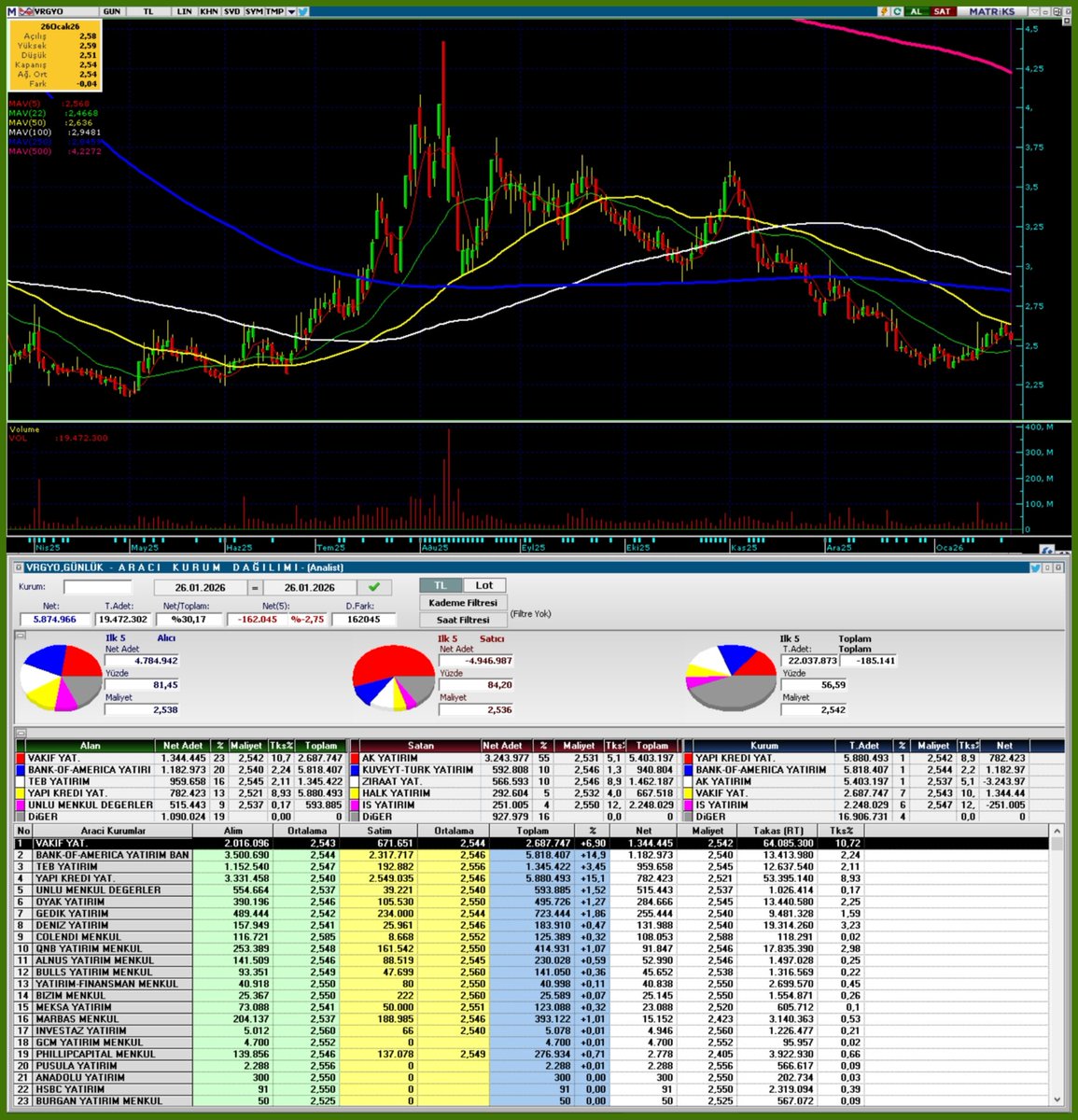The width and height of the screenshot is (1078, 1120).
Task: Sort by Tks% column header in main table
Action: click(x=841, y=831)
